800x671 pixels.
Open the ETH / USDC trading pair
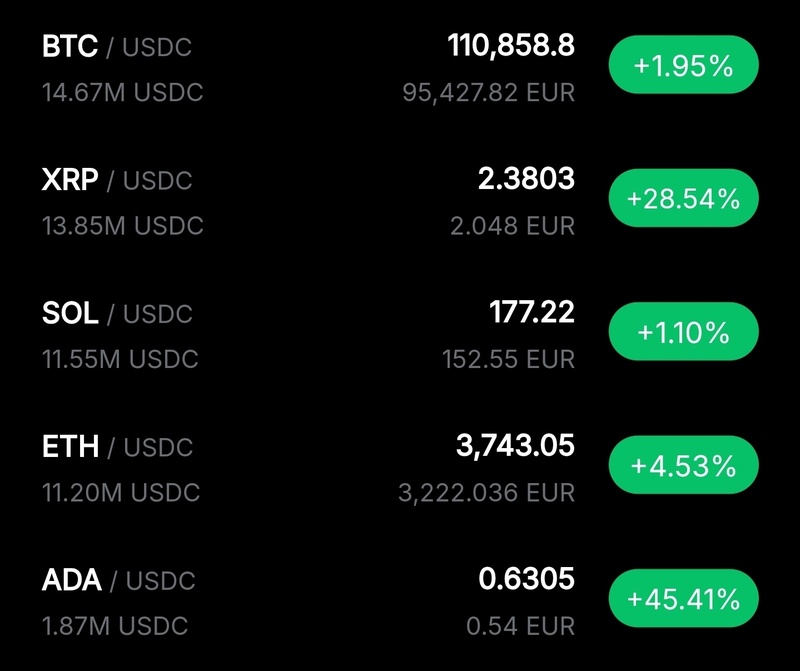(117, 446)
